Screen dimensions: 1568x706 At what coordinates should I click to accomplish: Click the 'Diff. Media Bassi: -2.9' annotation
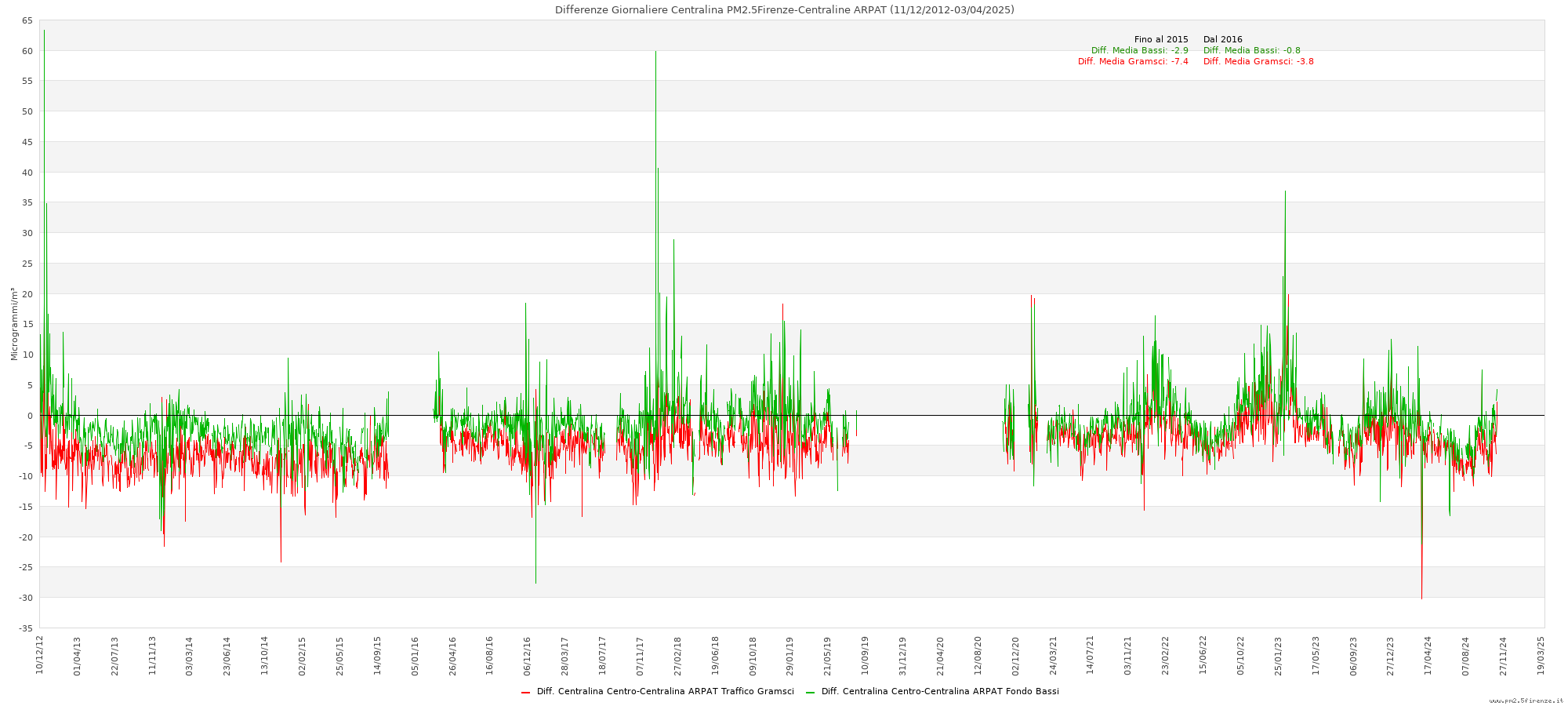(x=1139, y=50)
